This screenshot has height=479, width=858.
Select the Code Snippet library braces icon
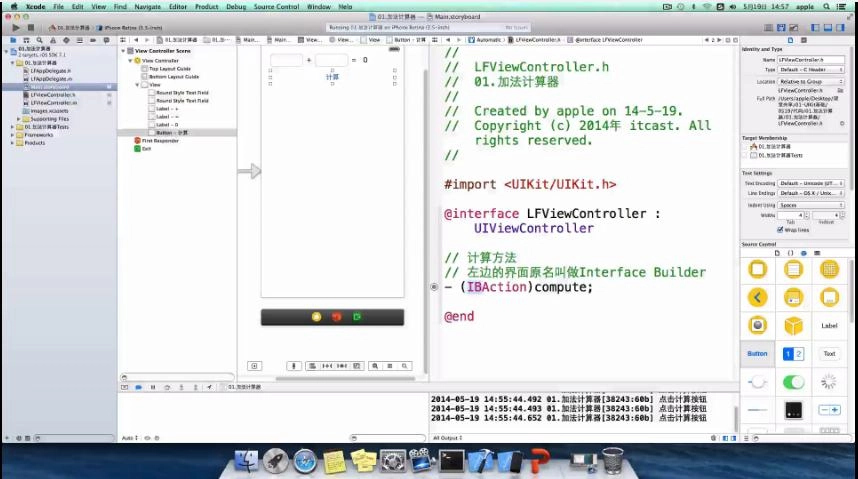pyautogui.click(x=790, y=253)
